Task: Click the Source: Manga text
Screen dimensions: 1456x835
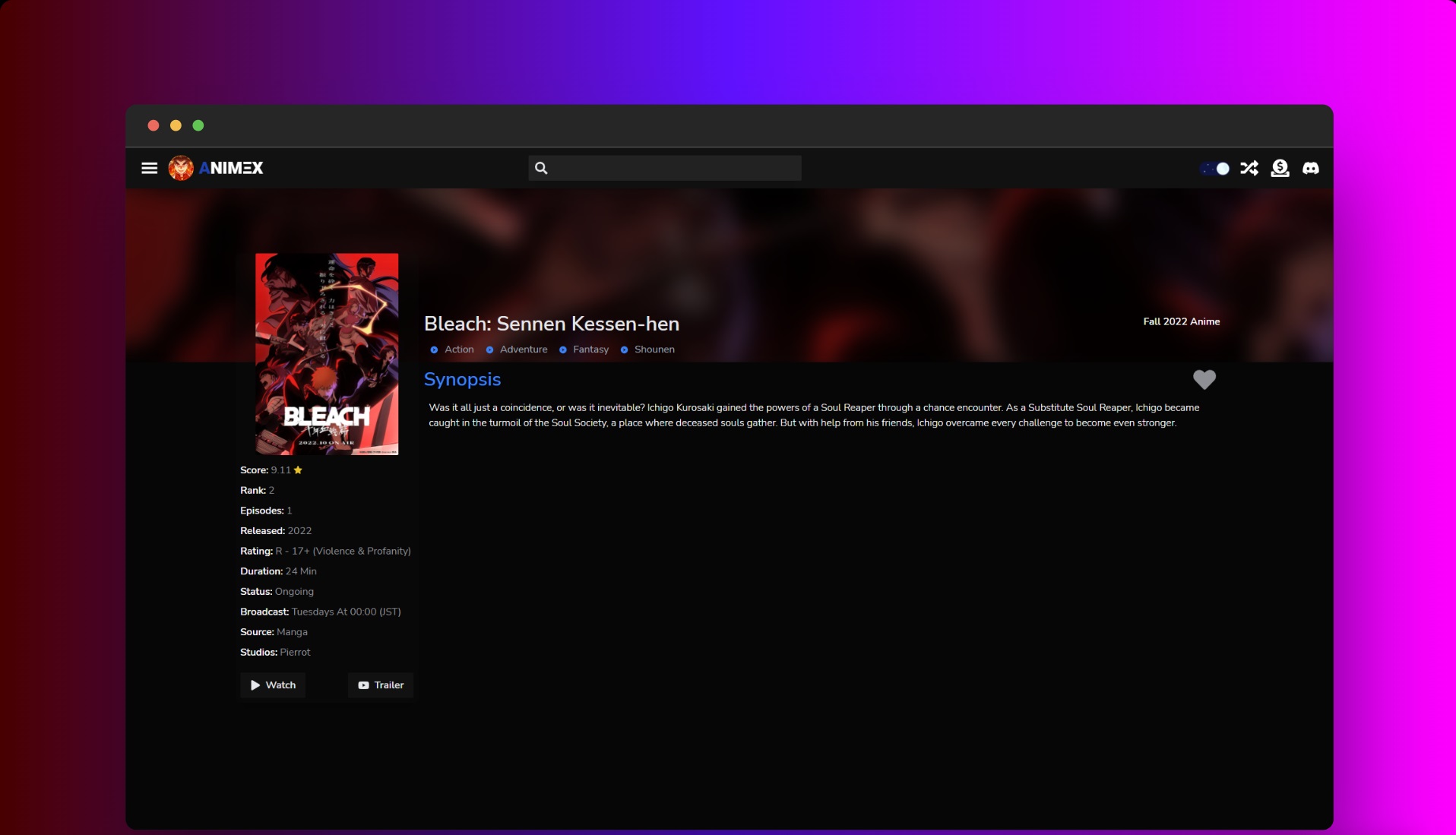Action: (274, 632)
